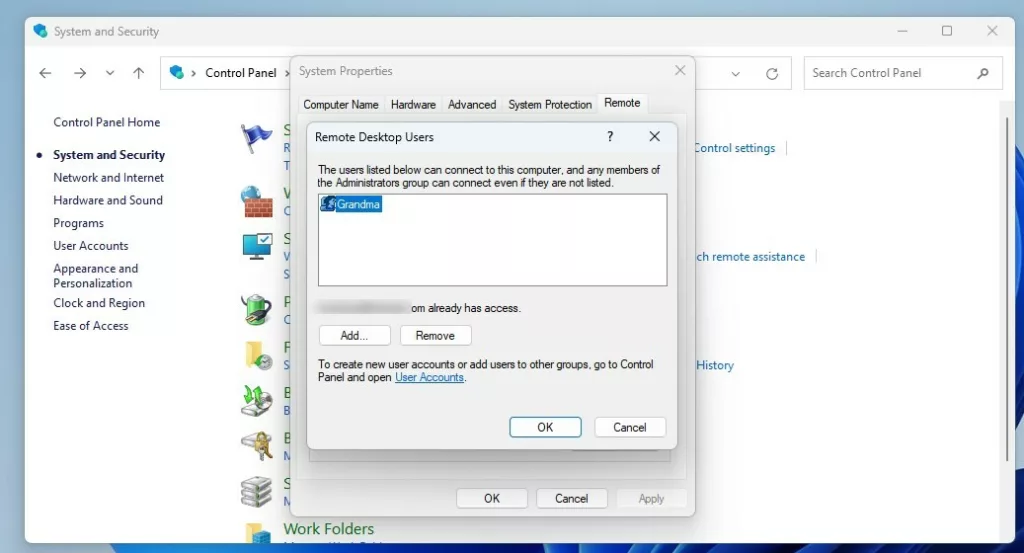Screen dimensions: 1024x553
Task: Click the System monitor icon
Action: click(257, 246)
